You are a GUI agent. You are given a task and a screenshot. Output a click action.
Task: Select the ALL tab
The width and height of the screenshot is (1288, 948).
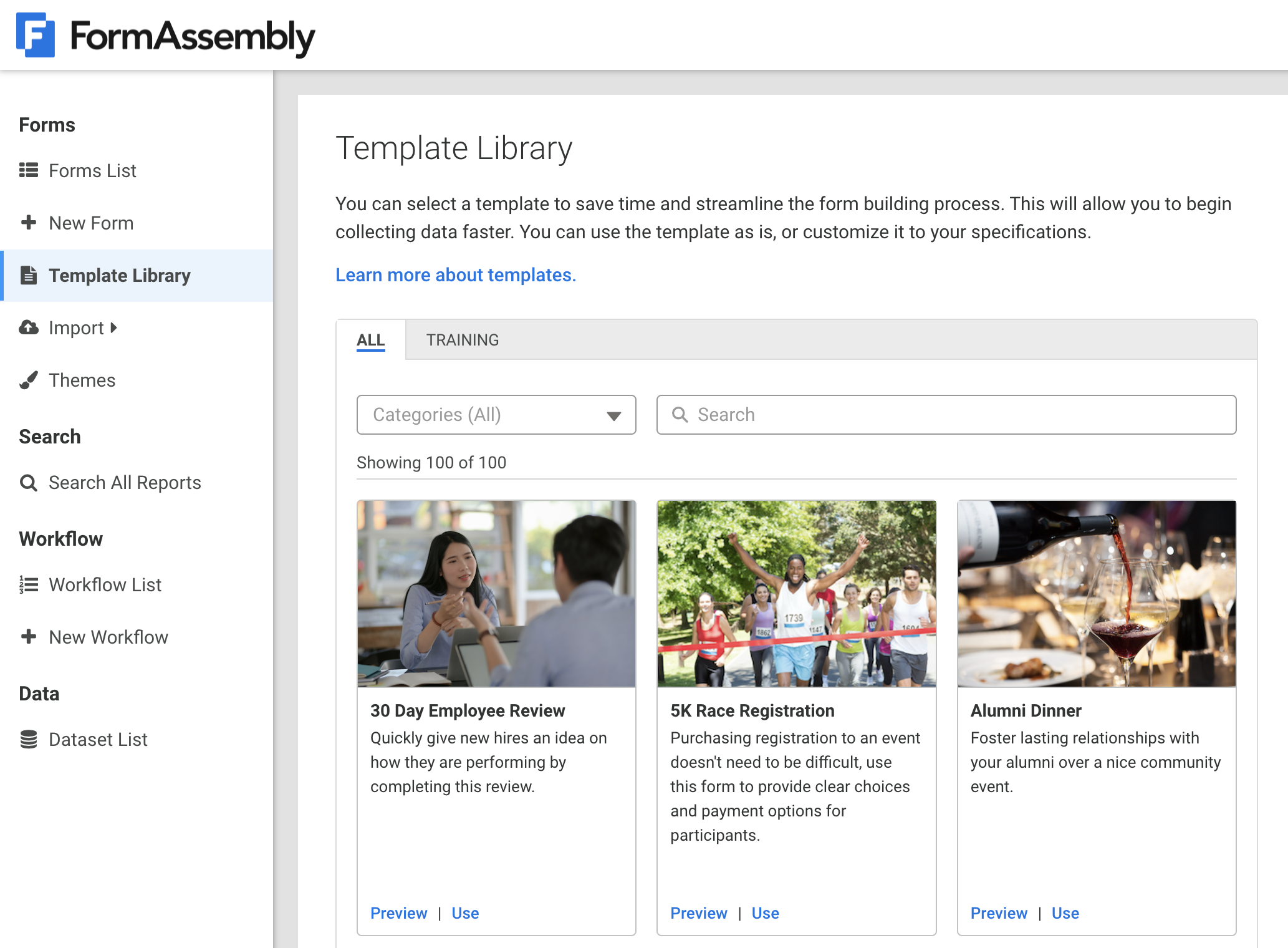(370, 340)
